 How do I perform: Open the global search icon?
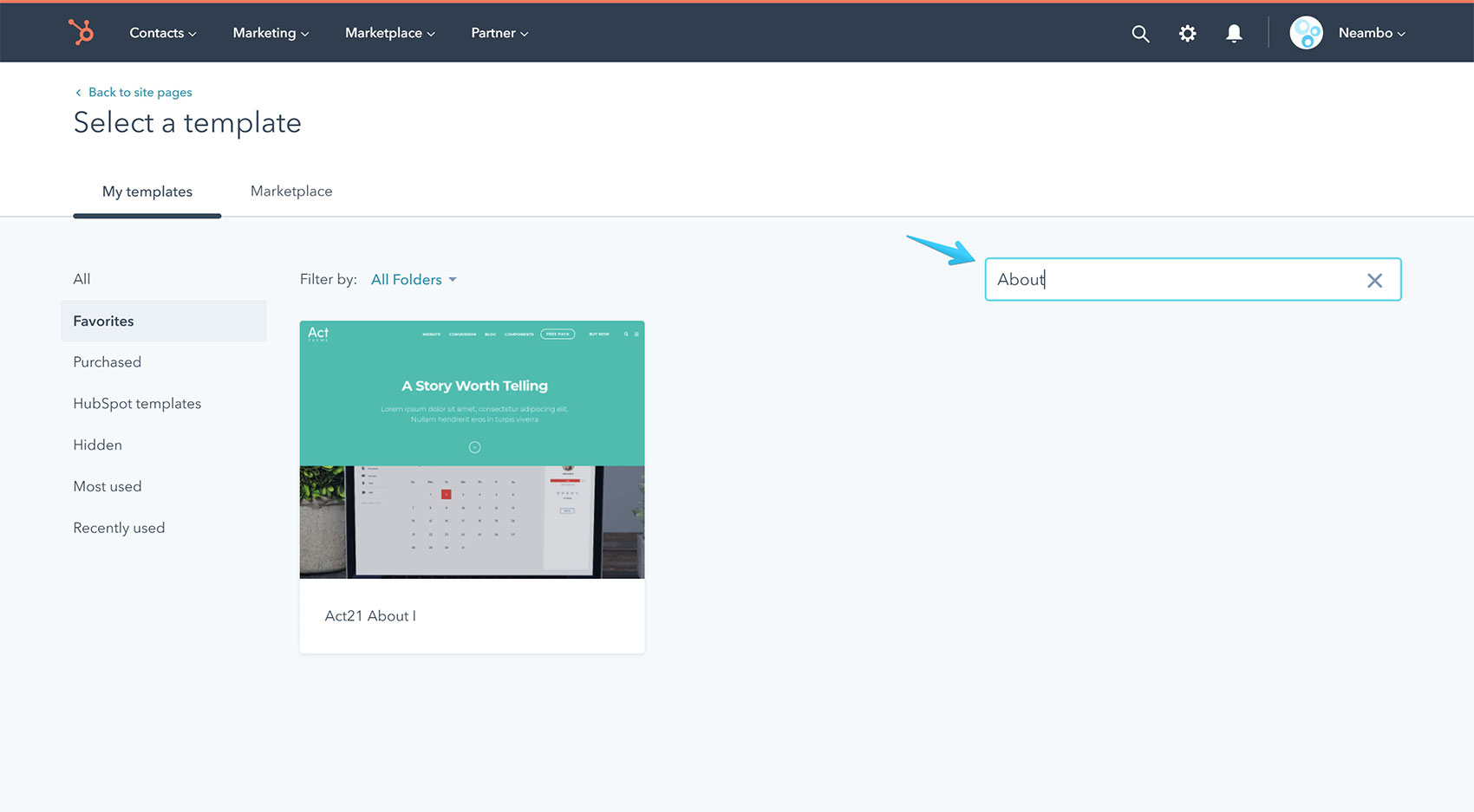pyautogui.click(x=1140, y=33)
